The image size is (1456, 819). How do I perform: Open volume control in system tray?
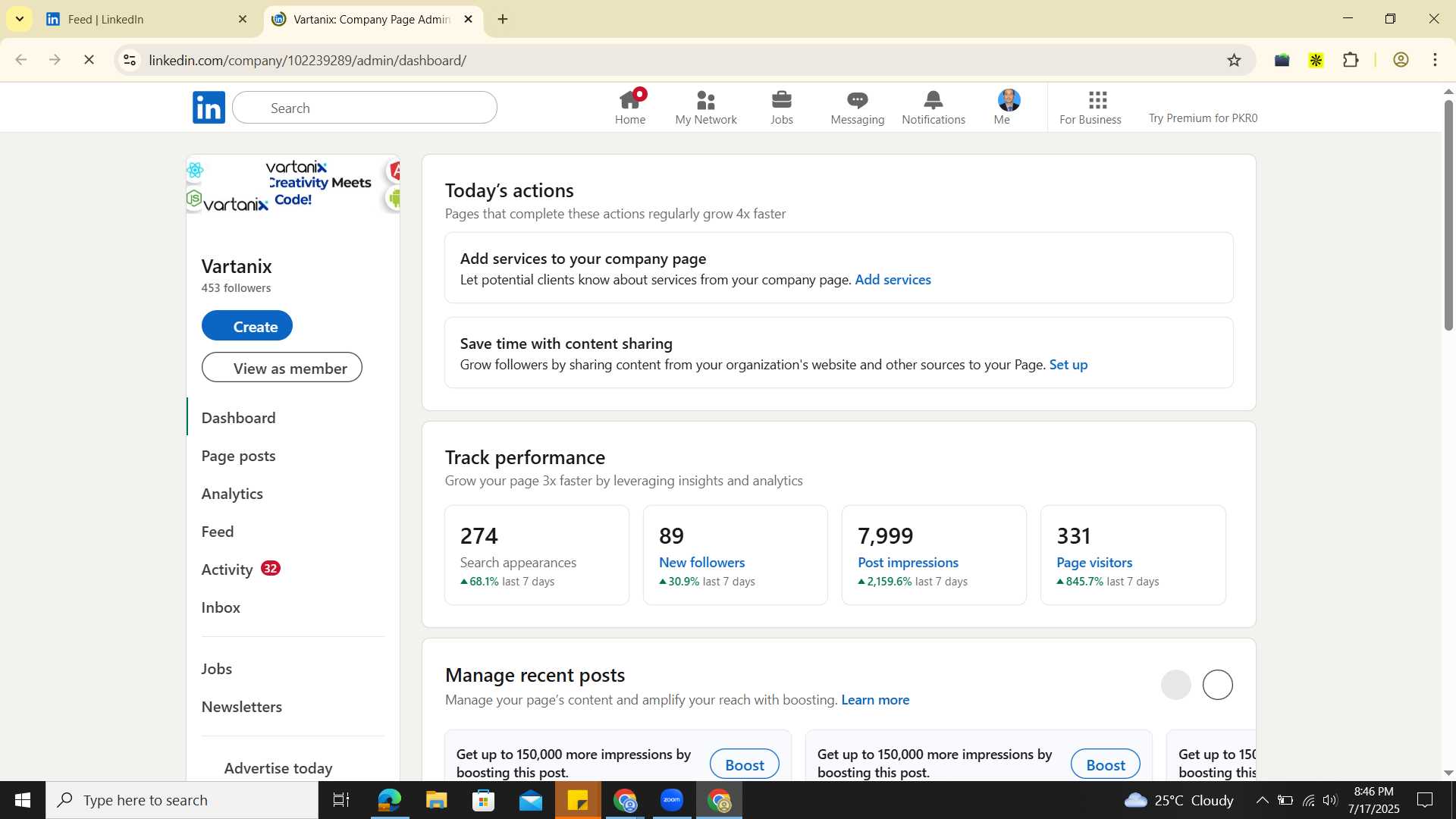1330,800
